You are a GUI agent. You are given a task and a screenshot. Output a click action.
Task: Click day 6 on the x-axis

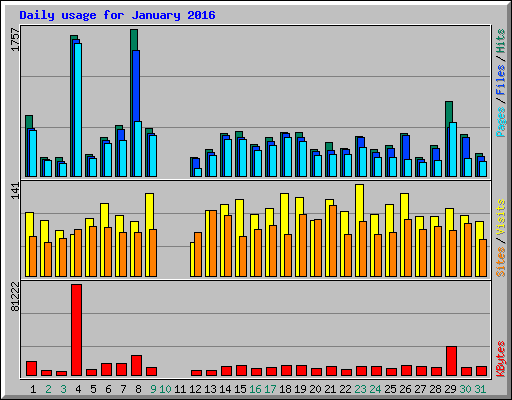(108, 389)
